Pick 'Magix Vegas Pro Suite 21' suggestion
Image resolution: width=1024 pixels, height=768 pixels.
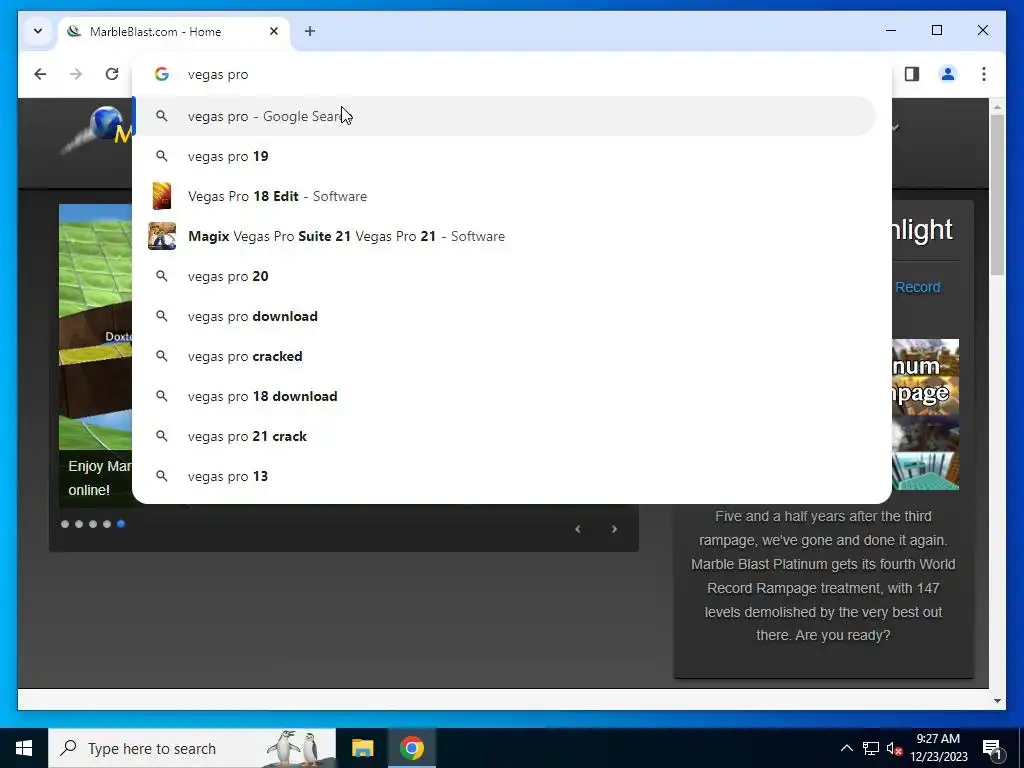pyautogui.click(x=505, y=236)
